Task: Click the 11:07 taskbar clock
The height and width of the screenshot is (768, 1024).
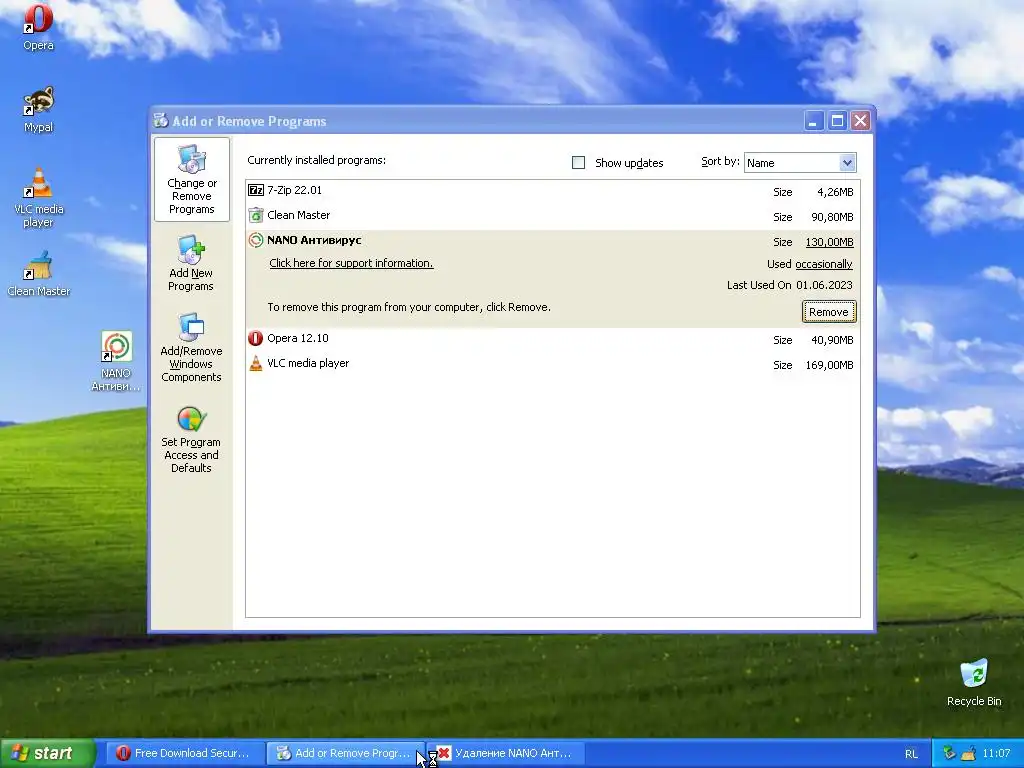Action: [996, 753]
